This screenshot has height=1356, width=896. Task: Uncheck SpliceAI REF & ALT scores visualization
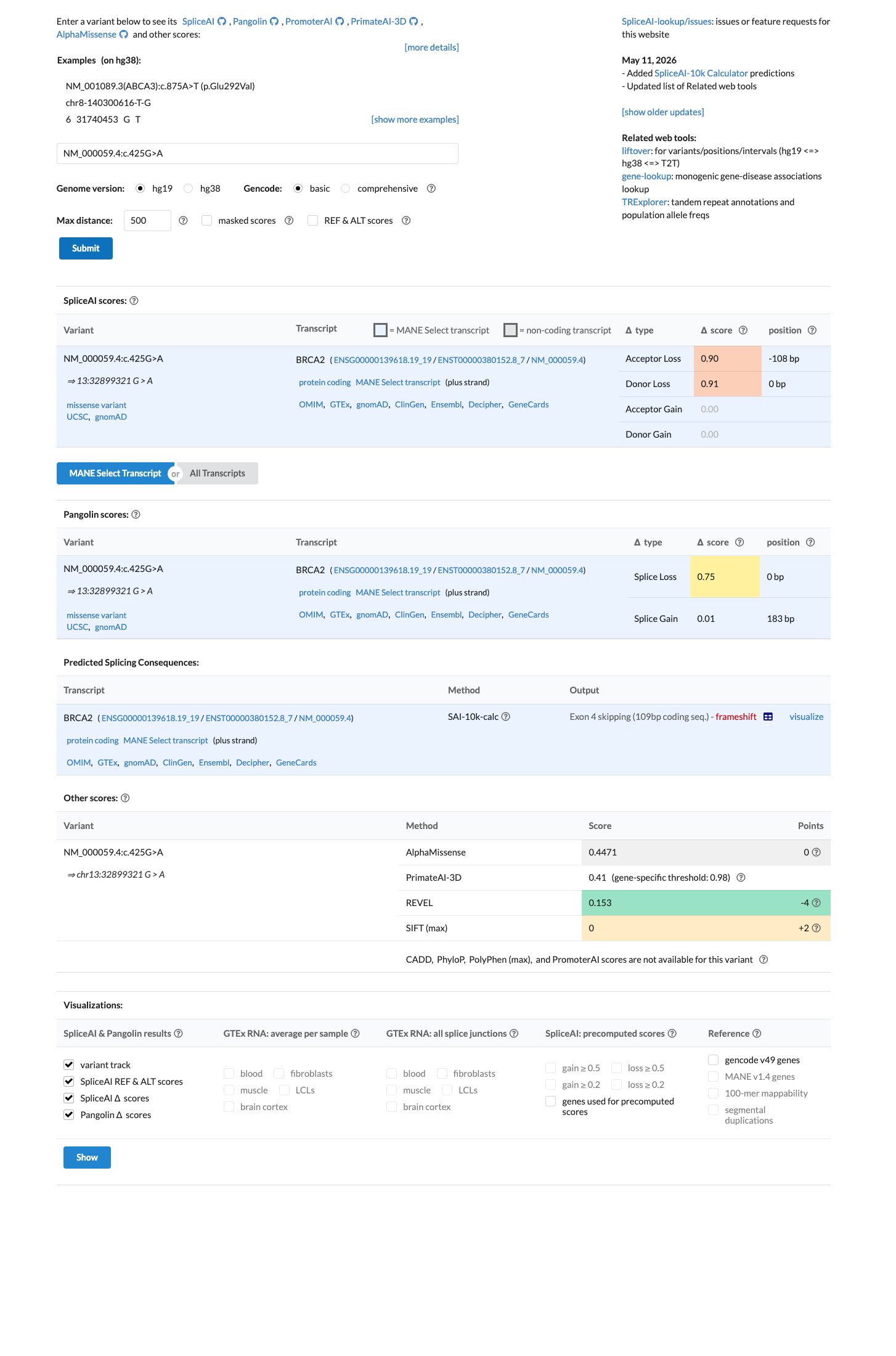click(x=69, y=1081)
